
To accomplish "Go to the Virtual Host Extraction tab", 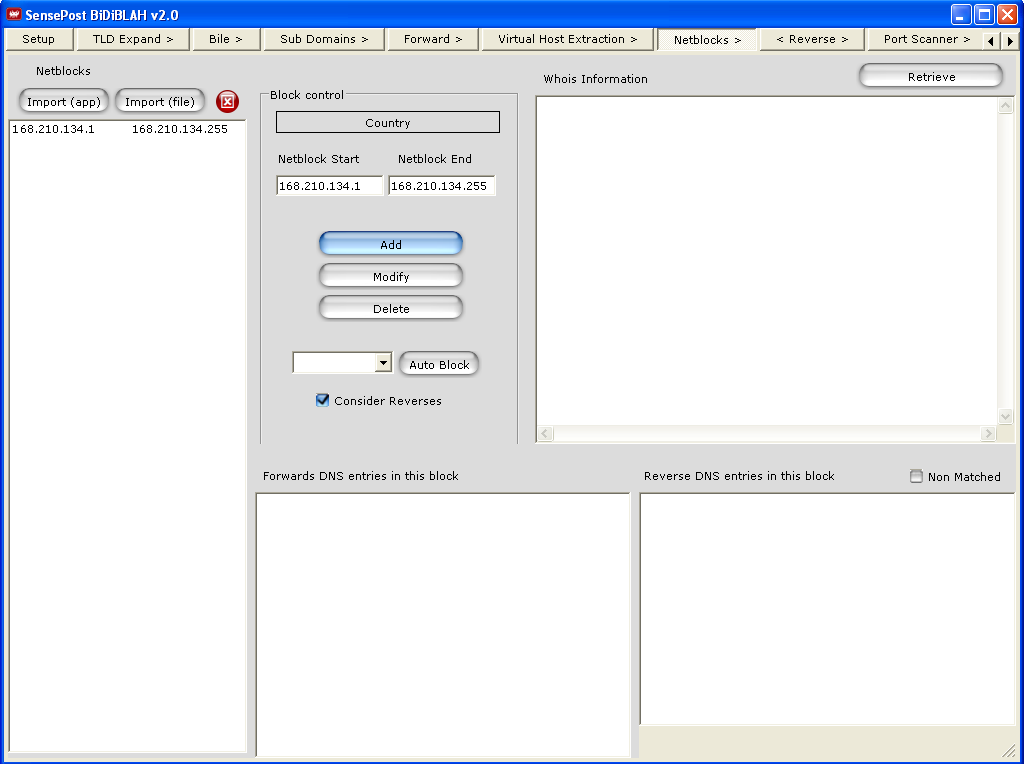I will 567,39.
